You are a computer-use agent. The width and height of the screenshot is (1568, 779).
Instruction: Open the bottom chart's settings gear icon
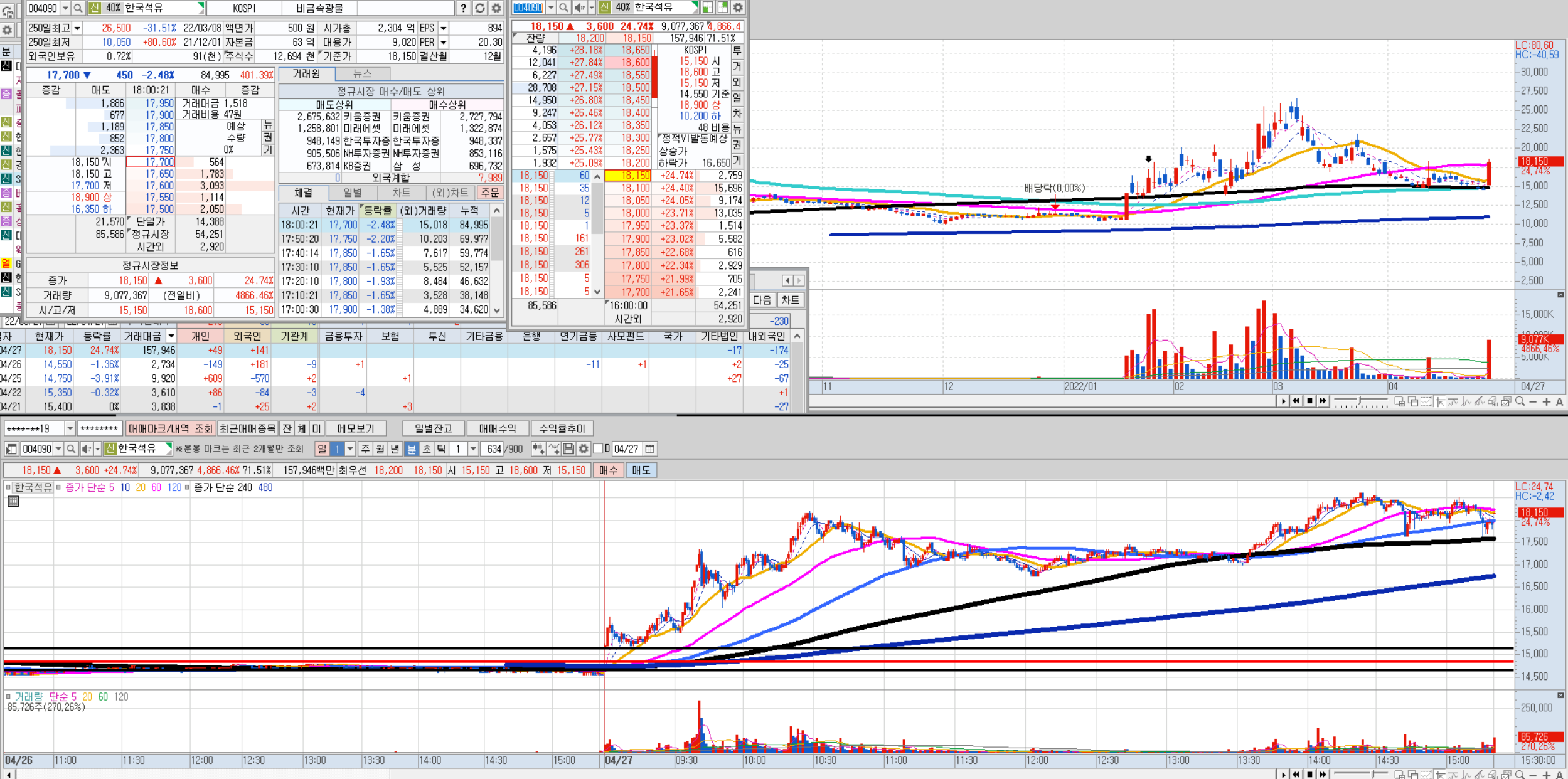(x=584, y=449)
